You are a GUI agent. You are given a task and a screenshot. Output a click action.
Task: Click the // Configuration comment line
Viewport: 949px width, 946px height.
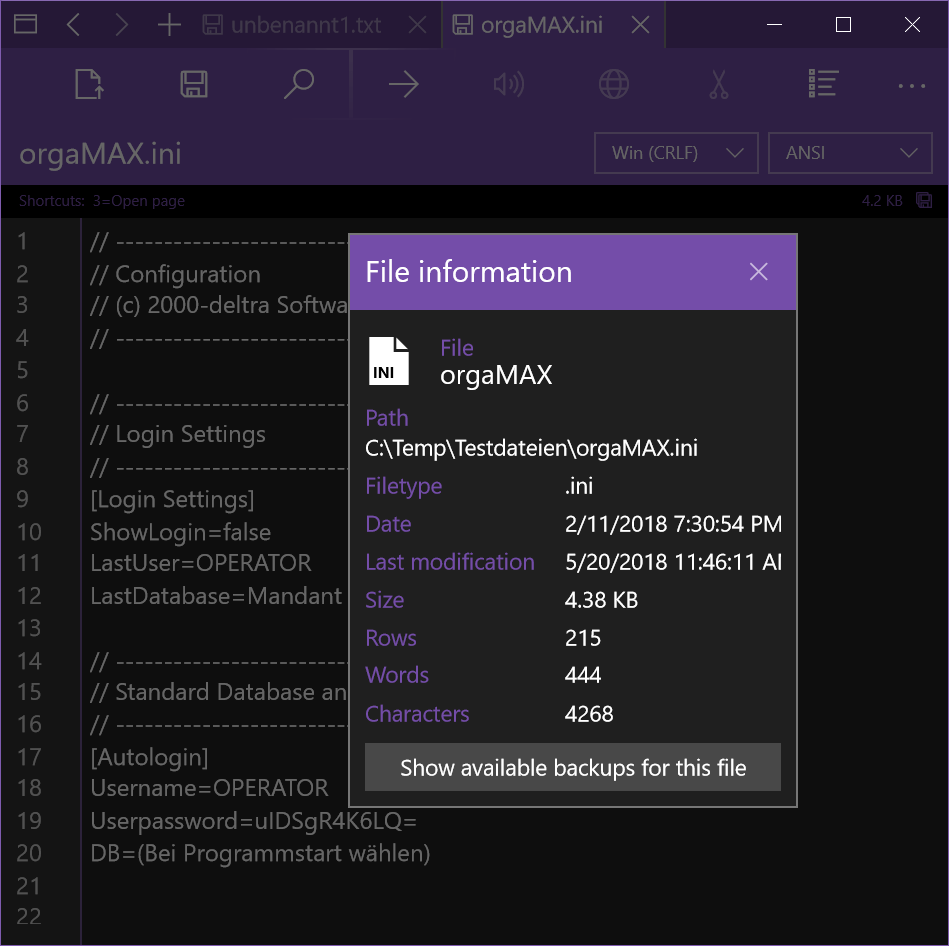[x=176, y=275]
